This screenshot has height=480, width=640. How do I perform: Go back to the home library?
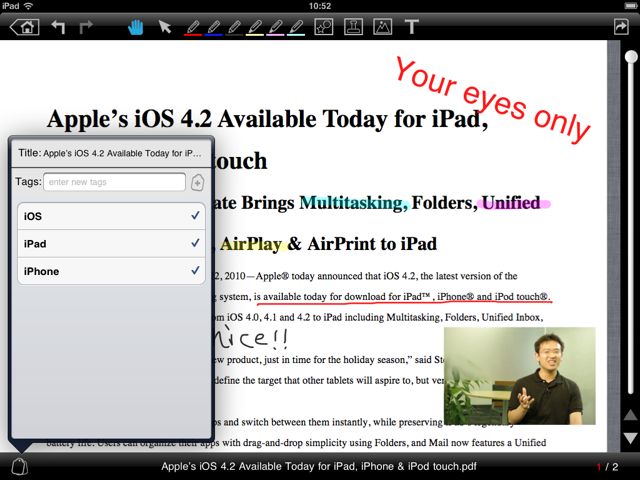coord(24,27)
